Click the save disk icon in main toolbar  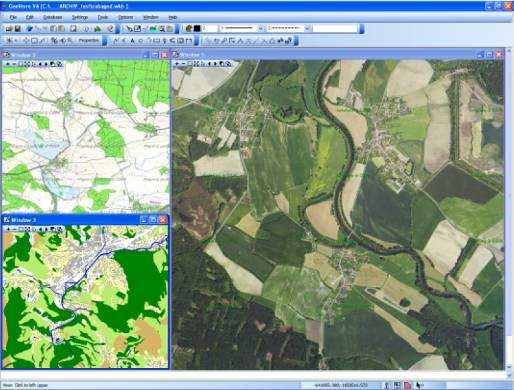coord(17,29)
